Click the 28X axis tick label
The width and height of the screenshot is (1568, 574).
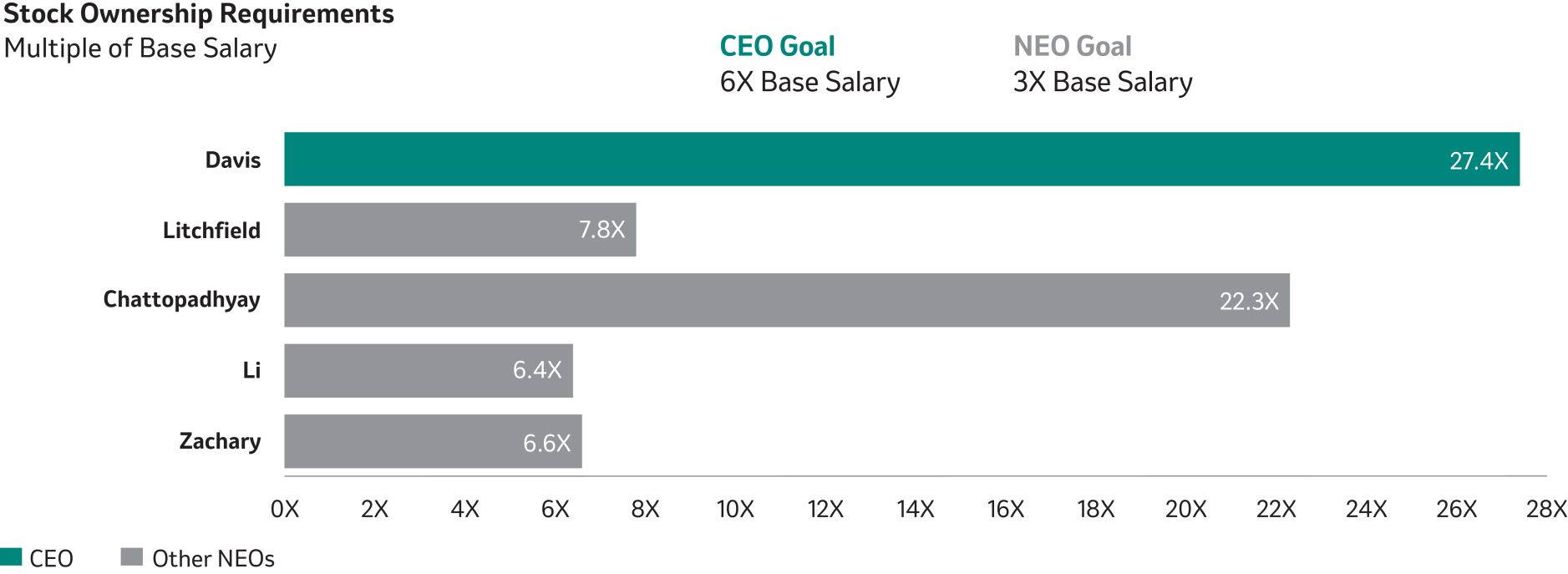pyautogui.click(x=1546, y=509)
